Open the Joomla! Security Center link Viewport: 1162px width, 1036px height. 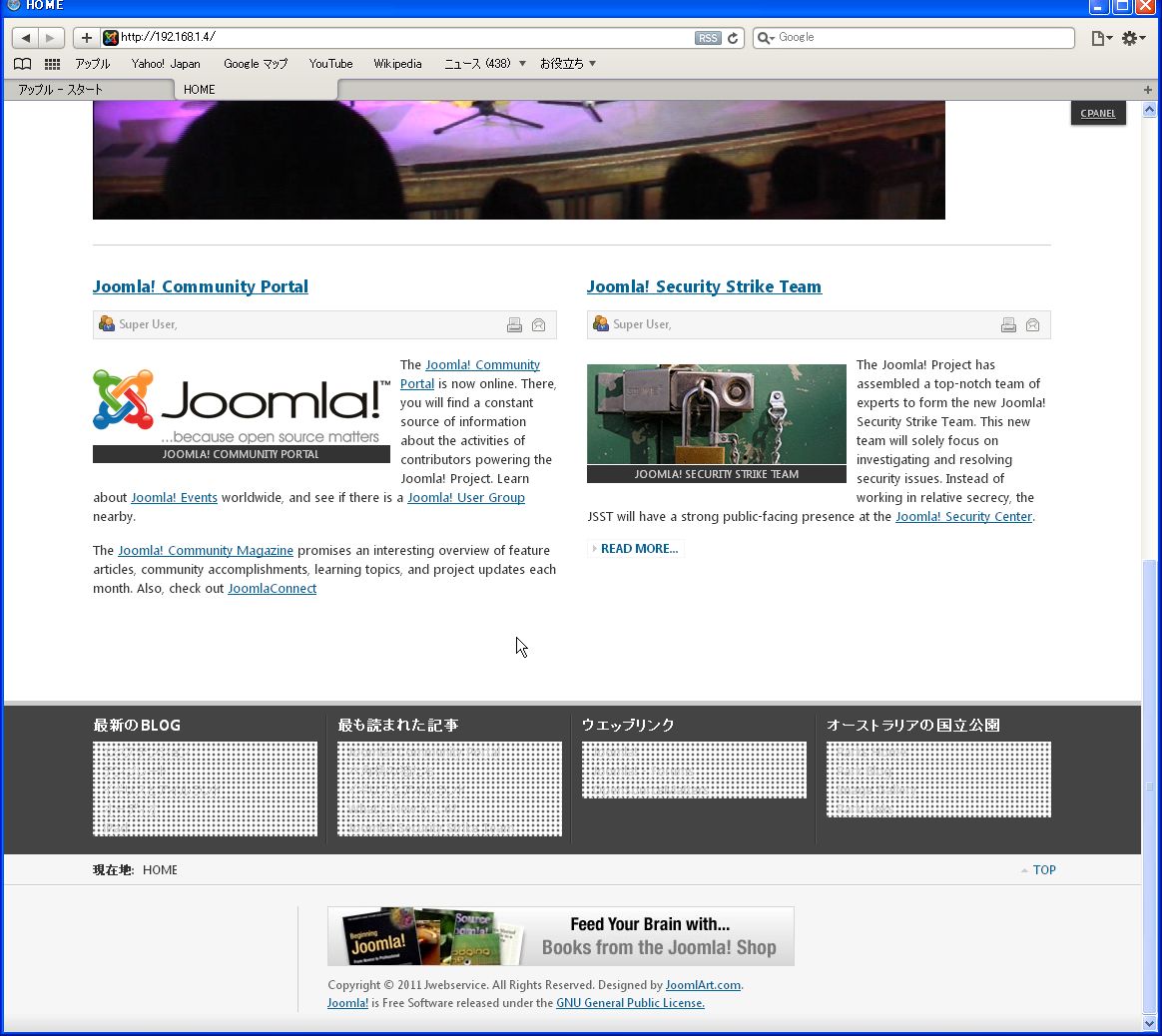[963, 517]
